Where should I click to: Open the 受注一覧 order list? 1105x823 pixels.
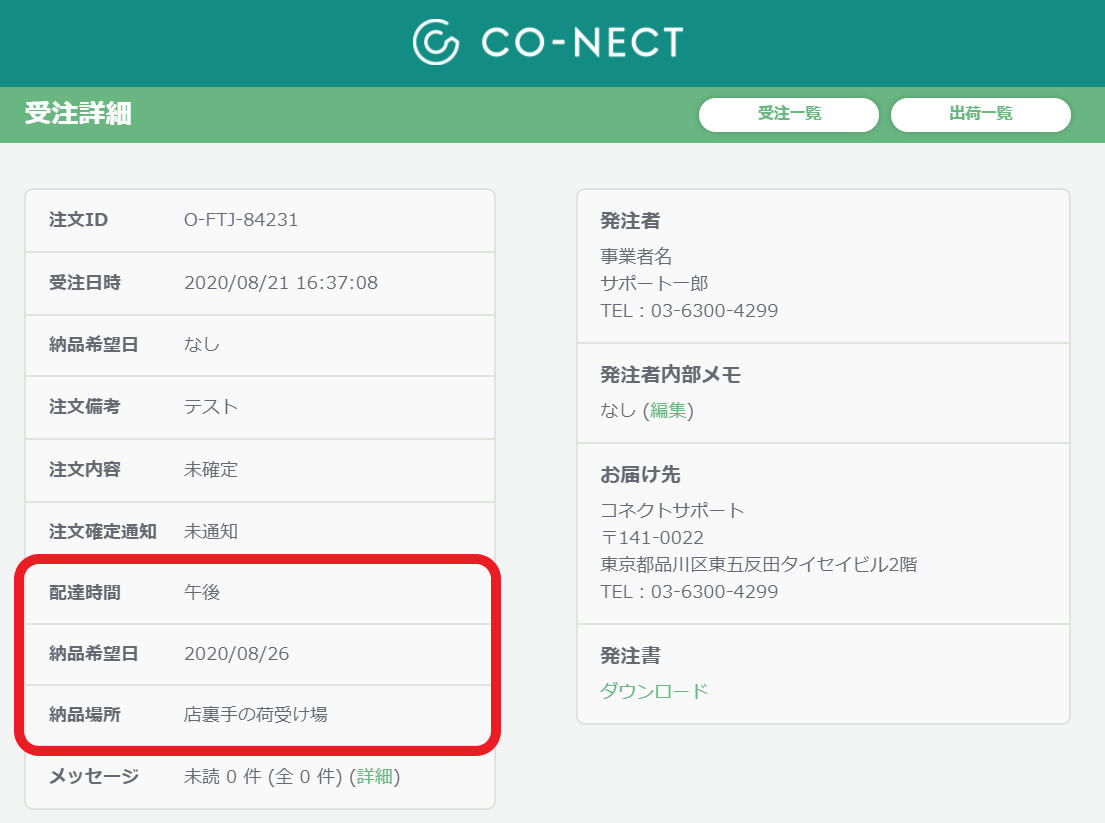coord(789,114)
